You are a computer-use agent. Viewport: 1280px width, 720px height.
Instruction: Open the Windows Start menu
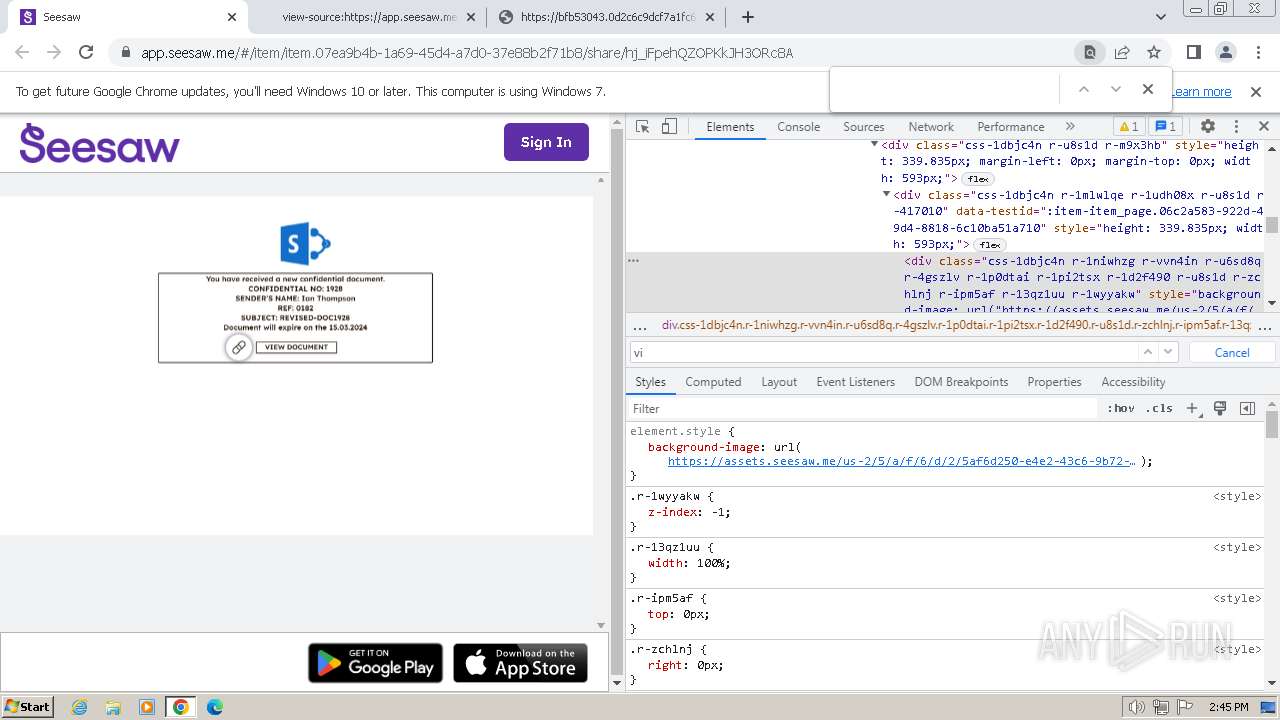(x=28, y=706)
